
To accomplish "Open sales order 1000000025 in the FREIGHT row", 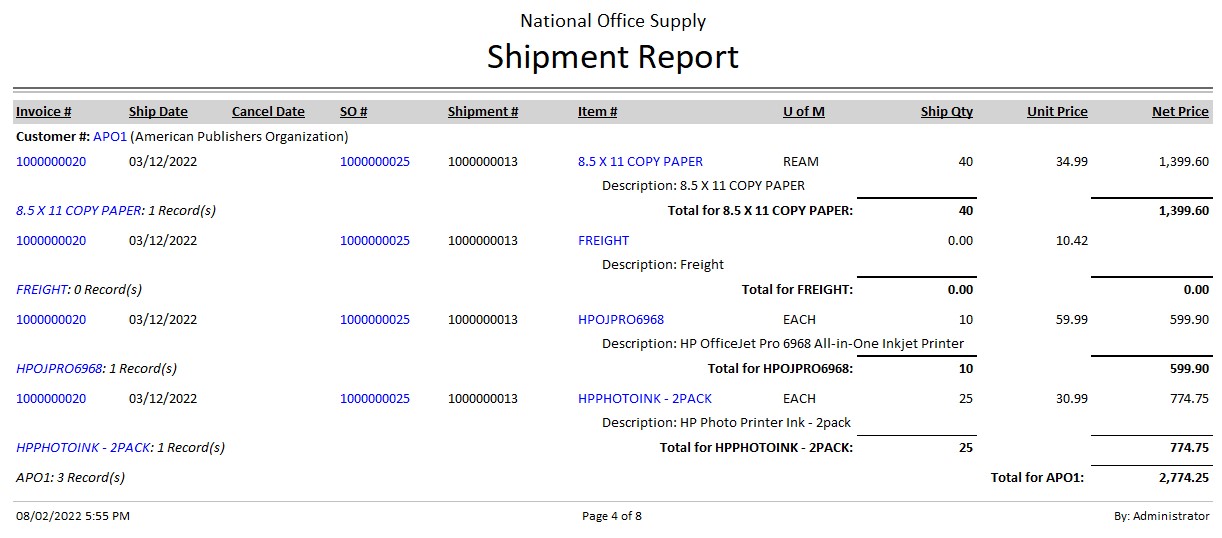I will [375, 241].
